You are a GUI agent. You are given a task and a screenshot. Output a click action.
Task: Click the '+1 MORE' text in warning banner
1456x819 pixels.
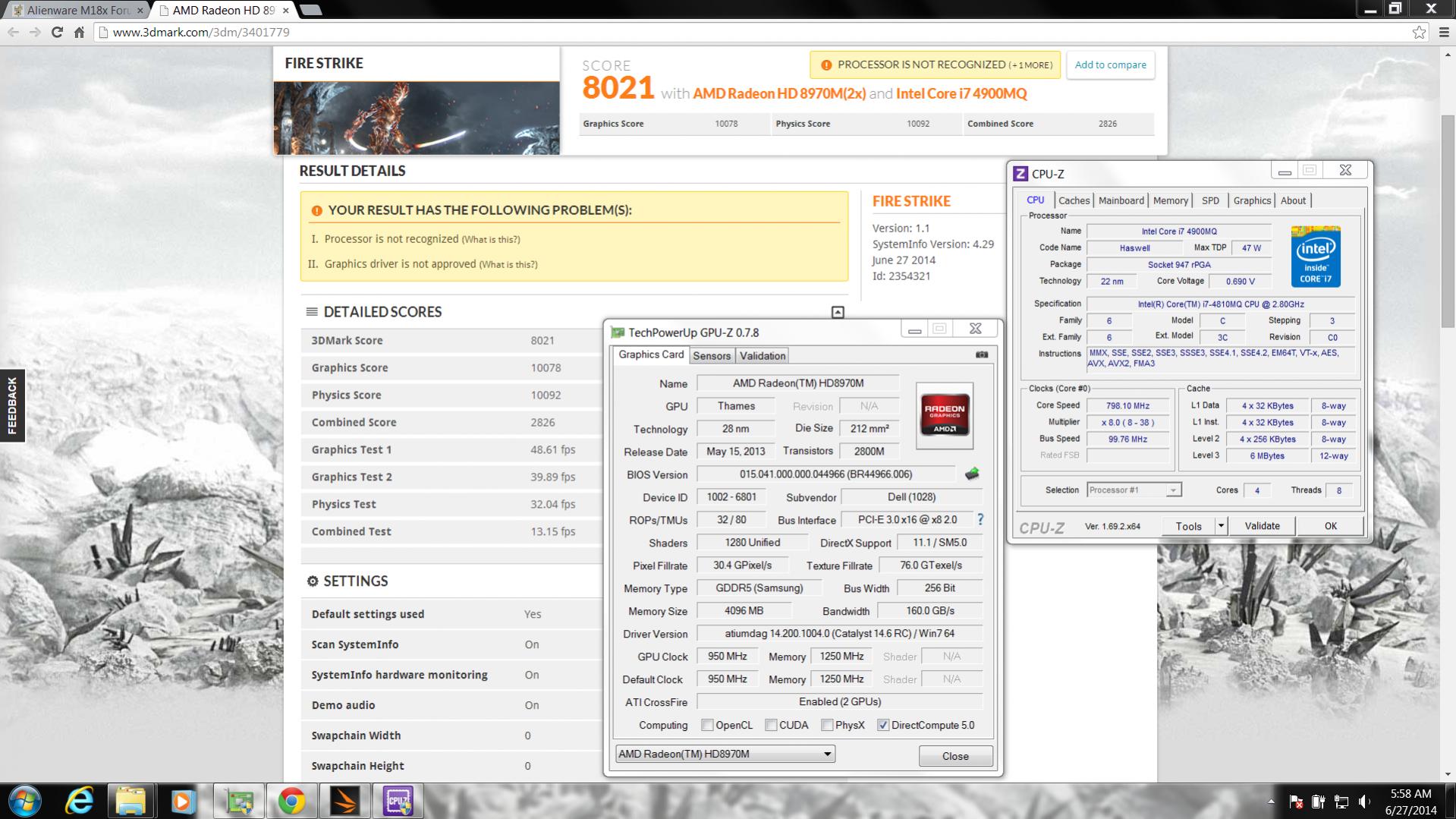1030,65
